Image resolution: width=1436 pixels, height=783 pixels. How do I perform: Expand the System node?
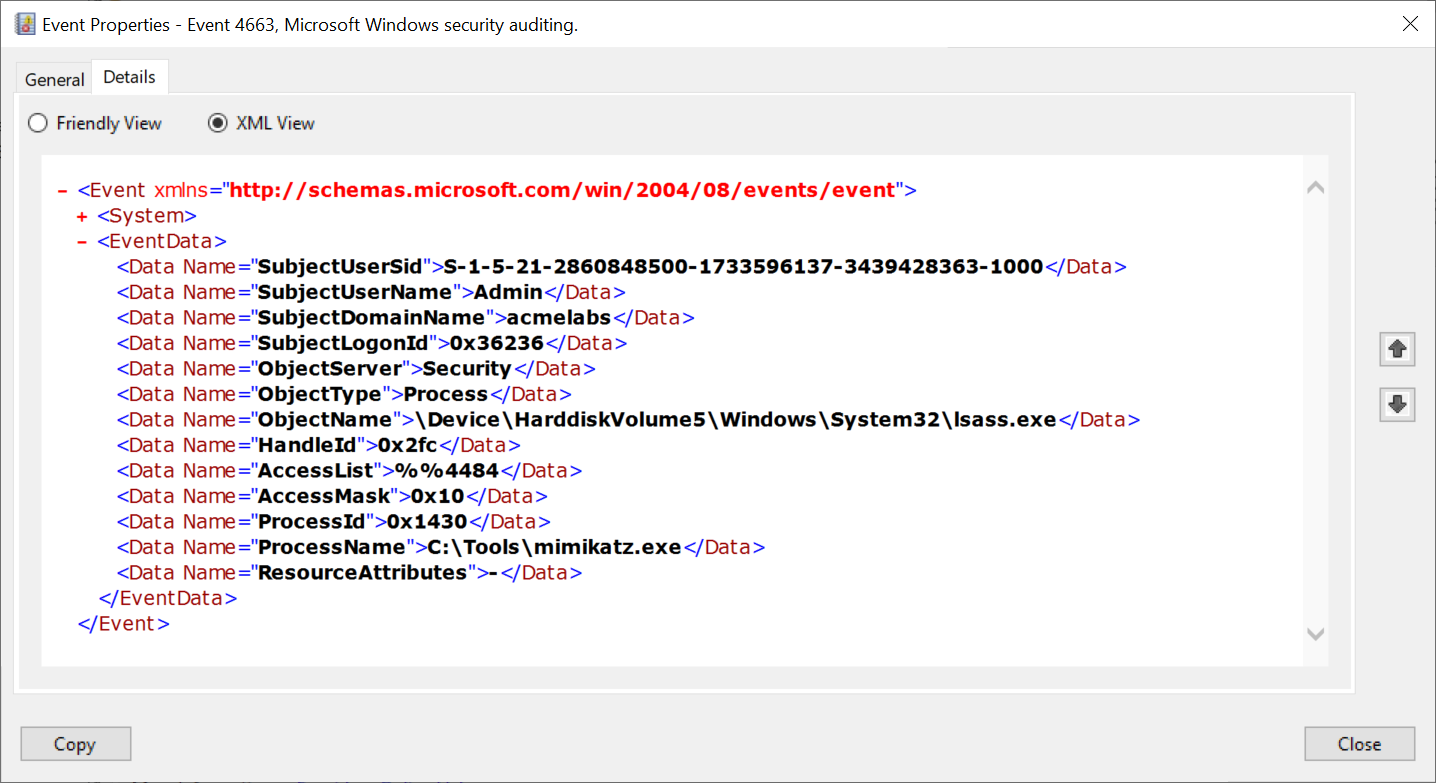coord(82,216)
